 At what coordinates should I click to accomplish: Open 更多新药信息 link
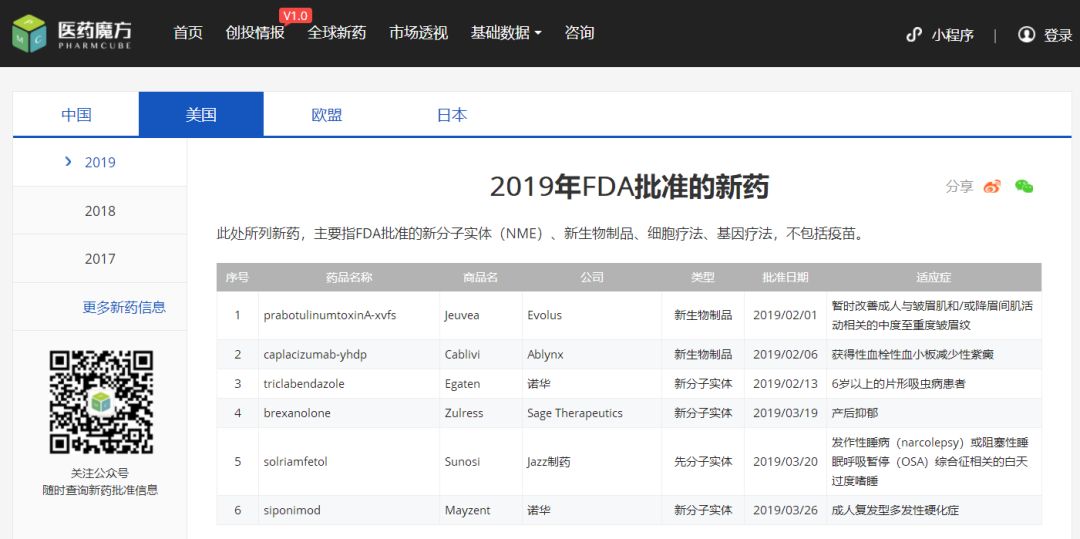[124, 307]
